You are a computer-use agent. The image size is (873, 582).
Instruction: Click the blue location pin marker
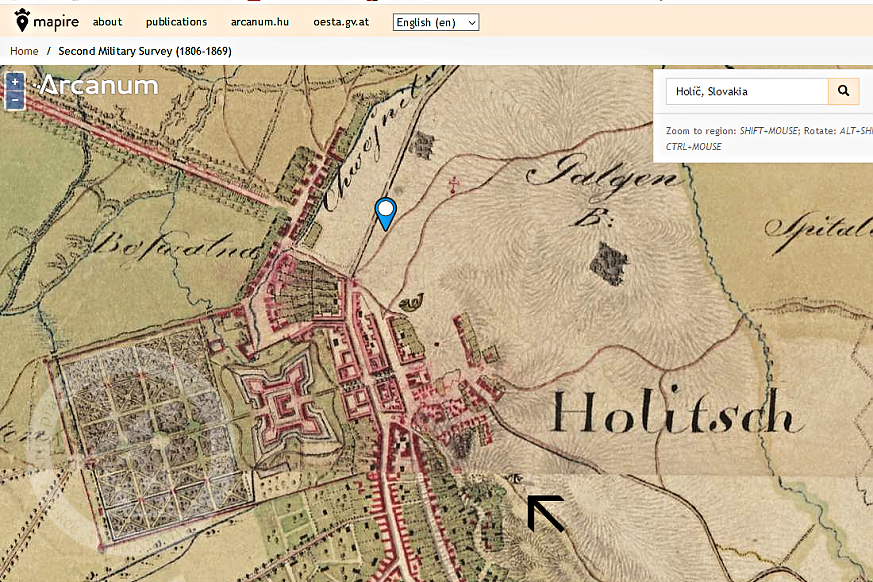(385, 212)
